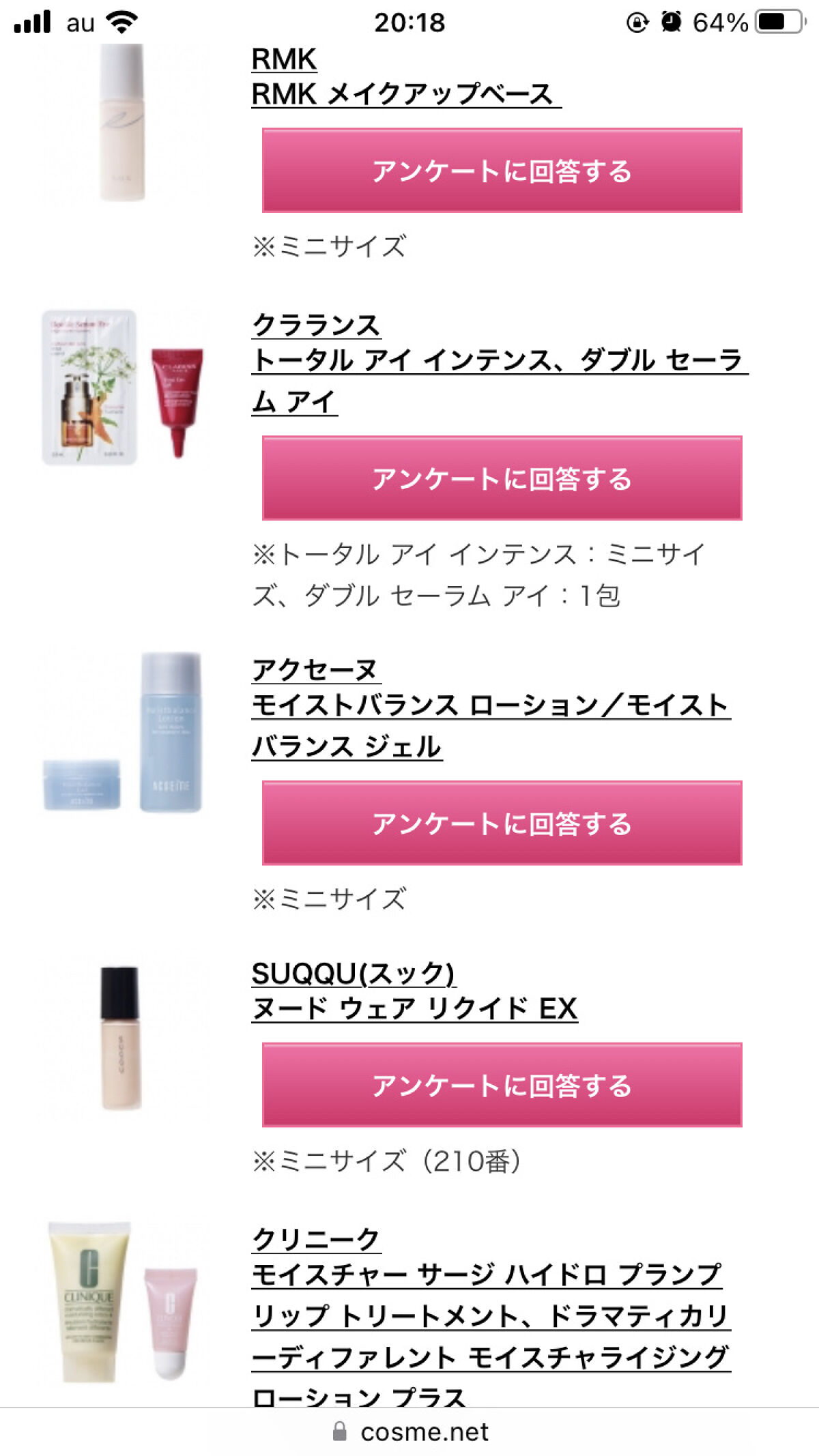Answer survey for RMK メイクアップベース

[x=502, y=171]
